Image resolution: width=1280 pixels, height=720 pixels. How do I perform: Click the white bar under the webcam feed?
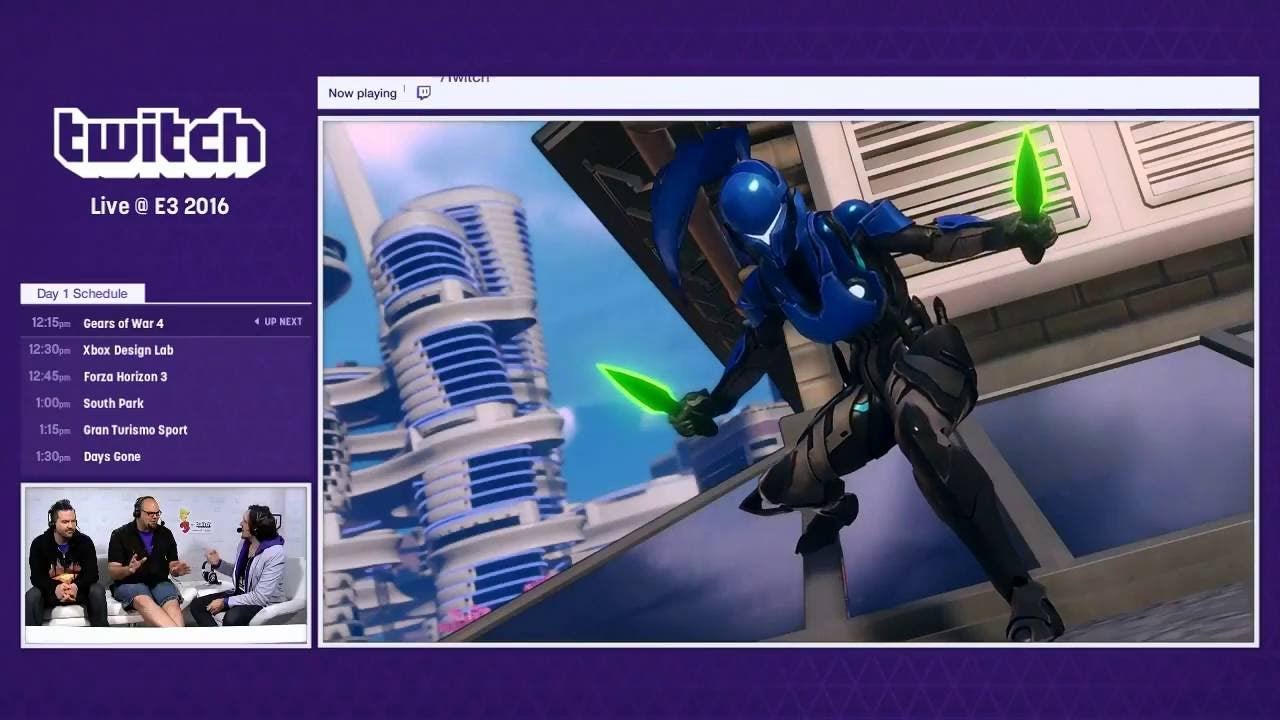coord(166,634)
